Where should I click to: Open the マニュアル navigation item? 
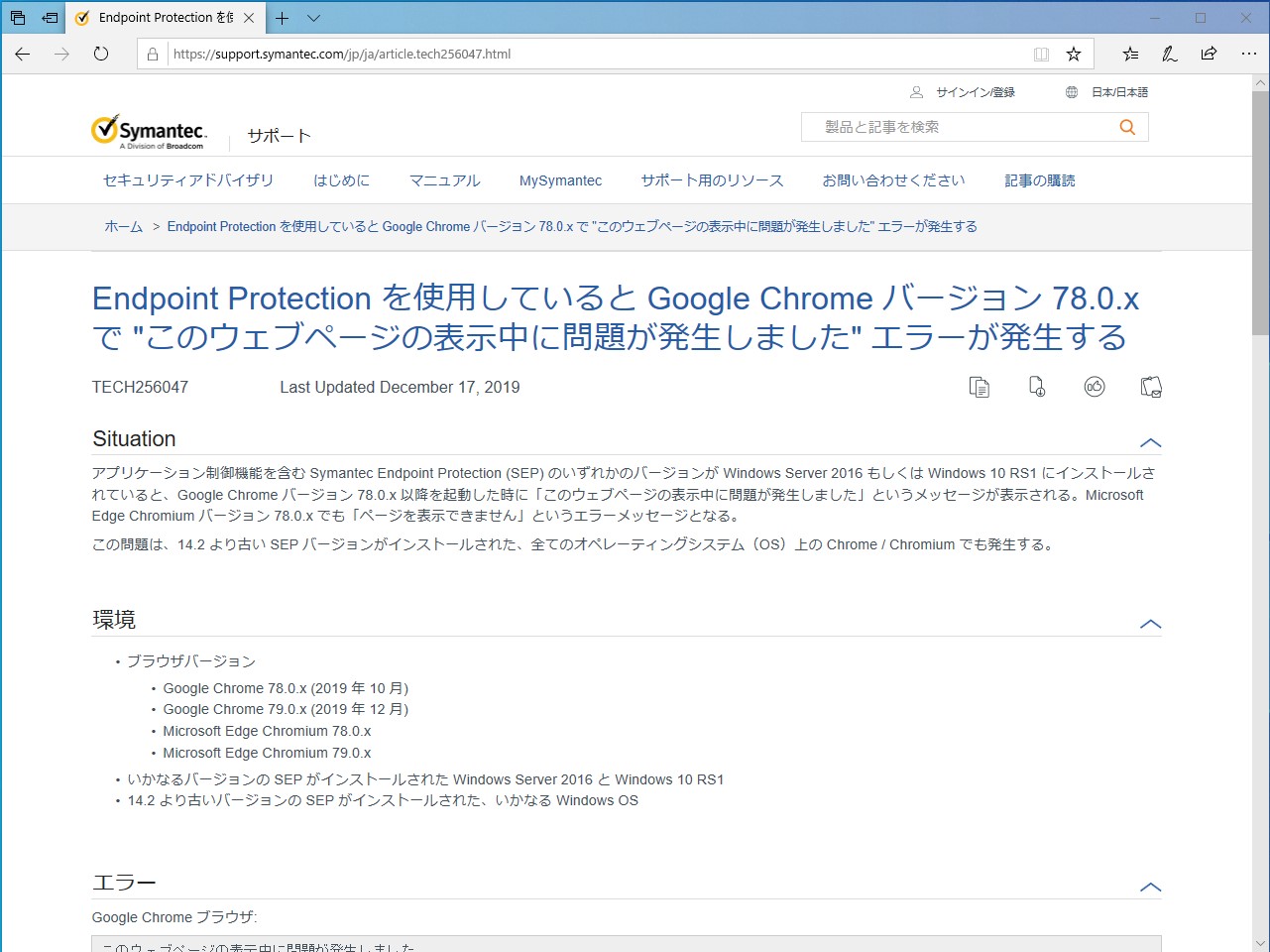(x=444, y=180)
